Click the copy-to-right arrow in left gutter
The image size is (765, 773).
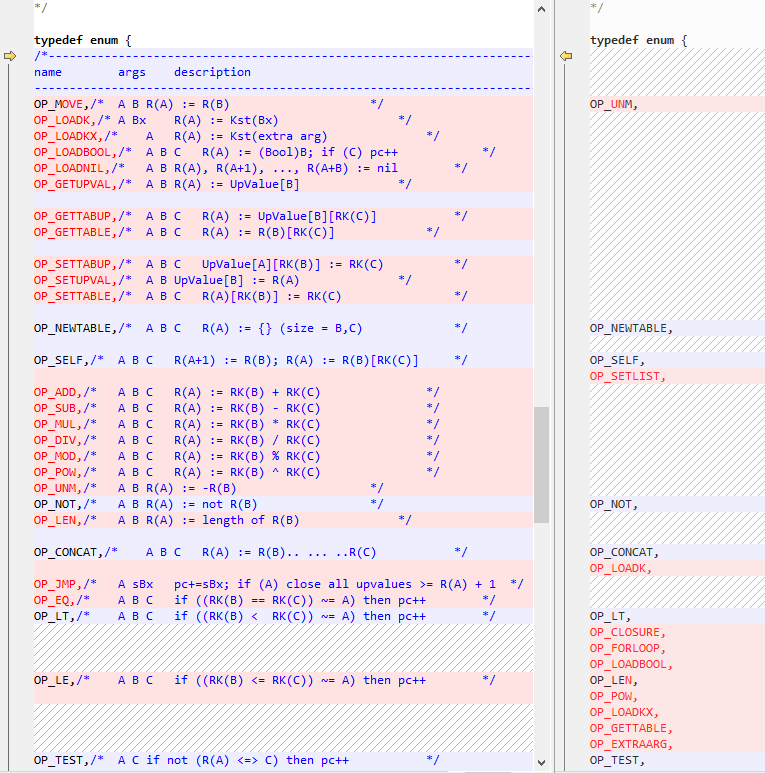click(x=11, y=56)
